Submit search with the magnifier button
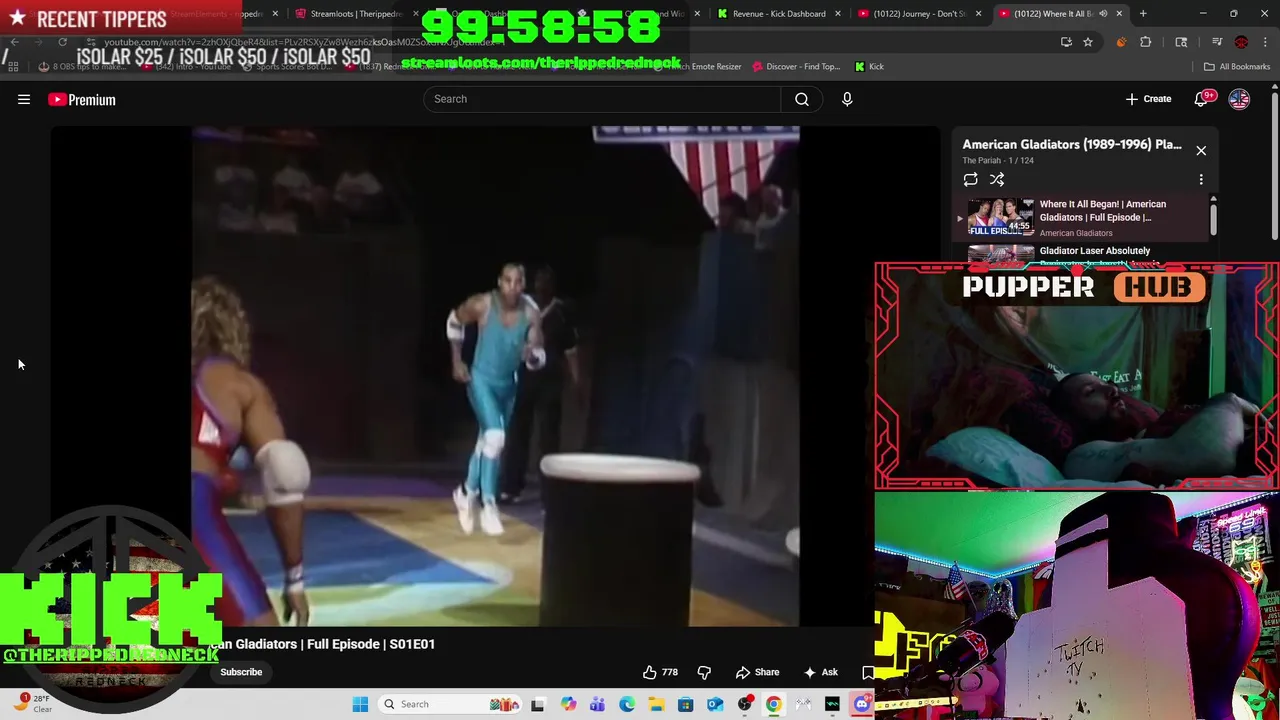The height and width of the screenshot is (720, 1280). click(x=802, y=99)
